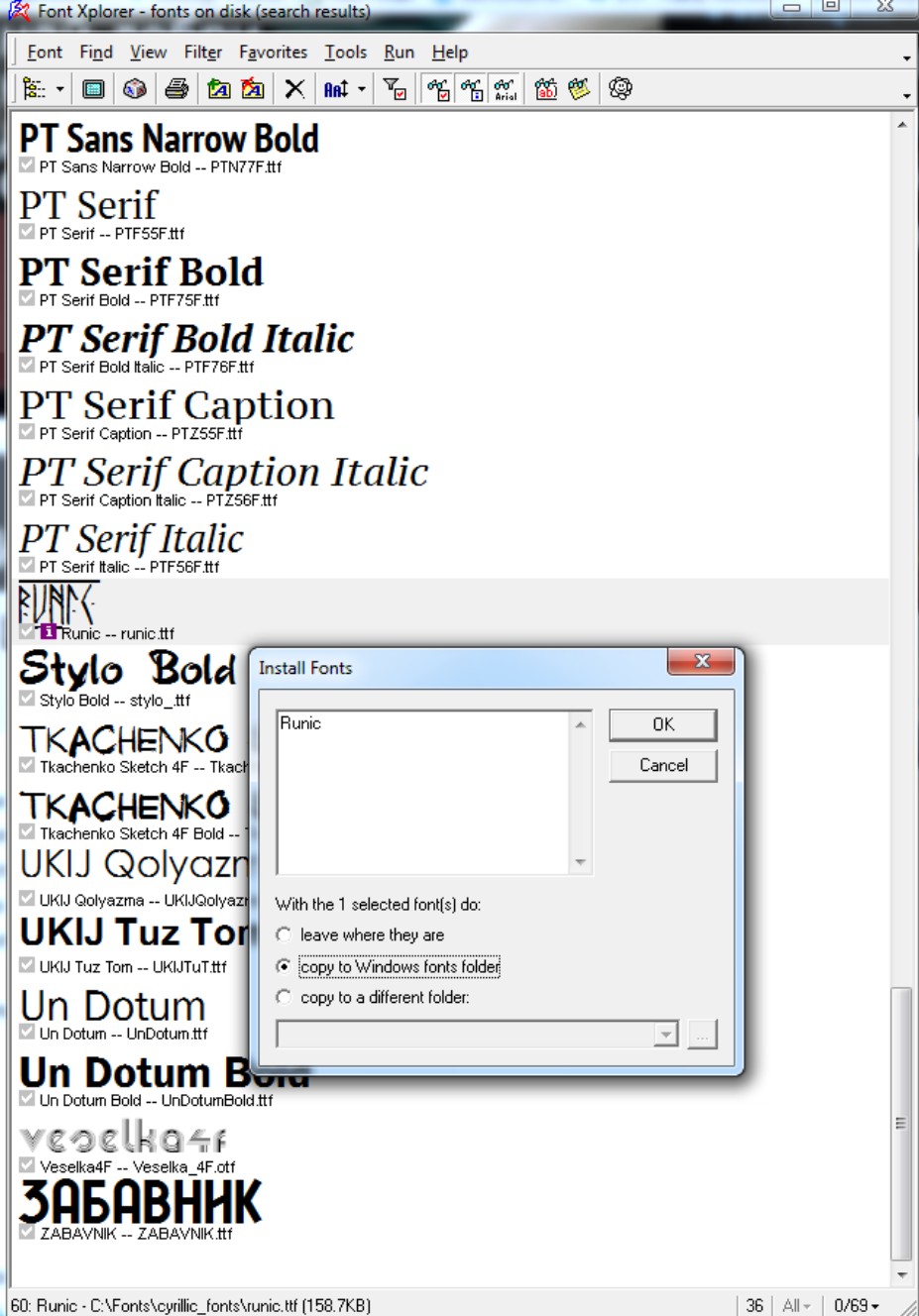Open the '0/69' dropdown in status bar
This screenshot has height=1316, width=919.
pos(857,1305)
